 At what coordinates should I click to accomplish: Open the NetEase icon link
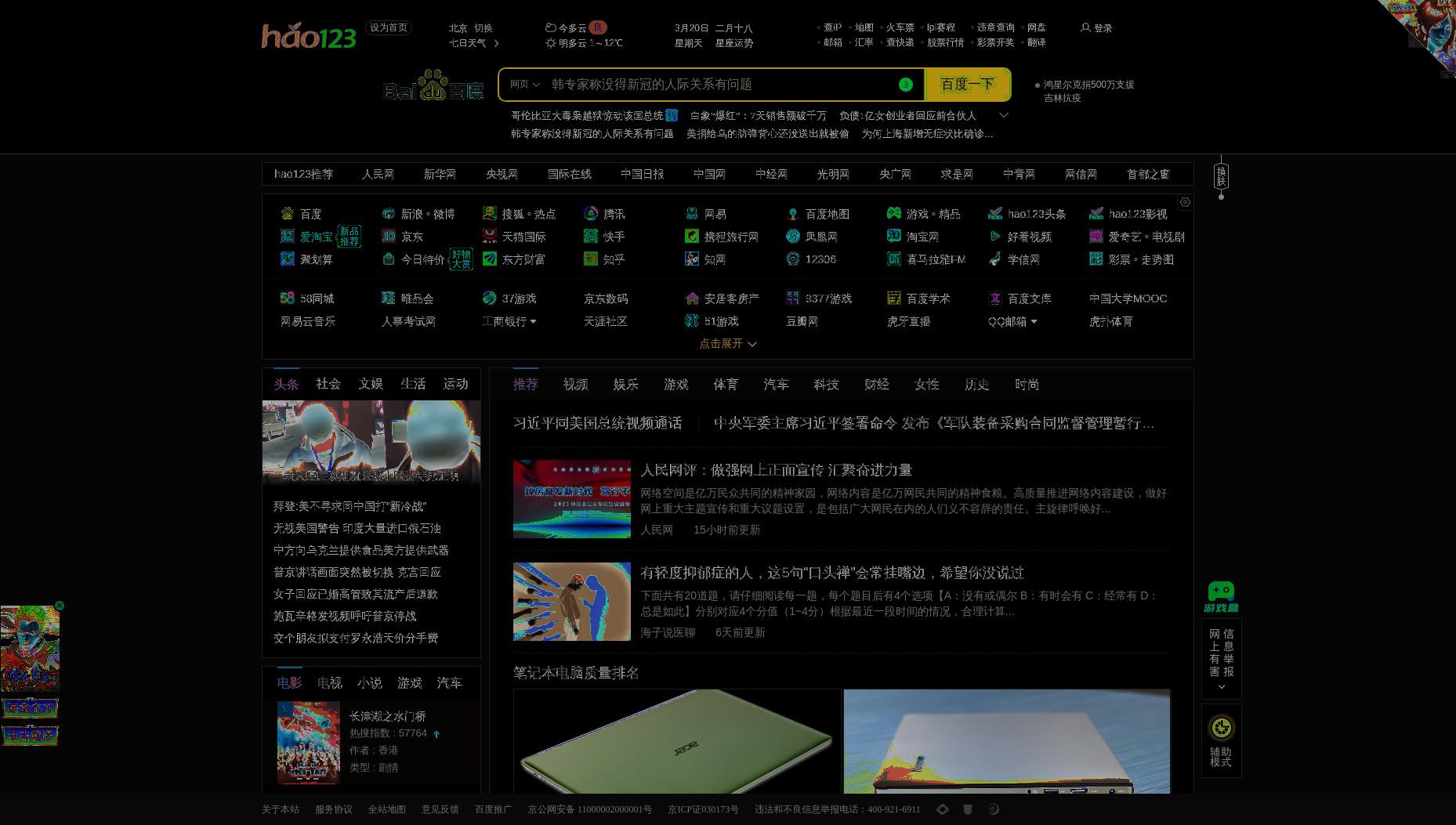(x=692, y=214)
